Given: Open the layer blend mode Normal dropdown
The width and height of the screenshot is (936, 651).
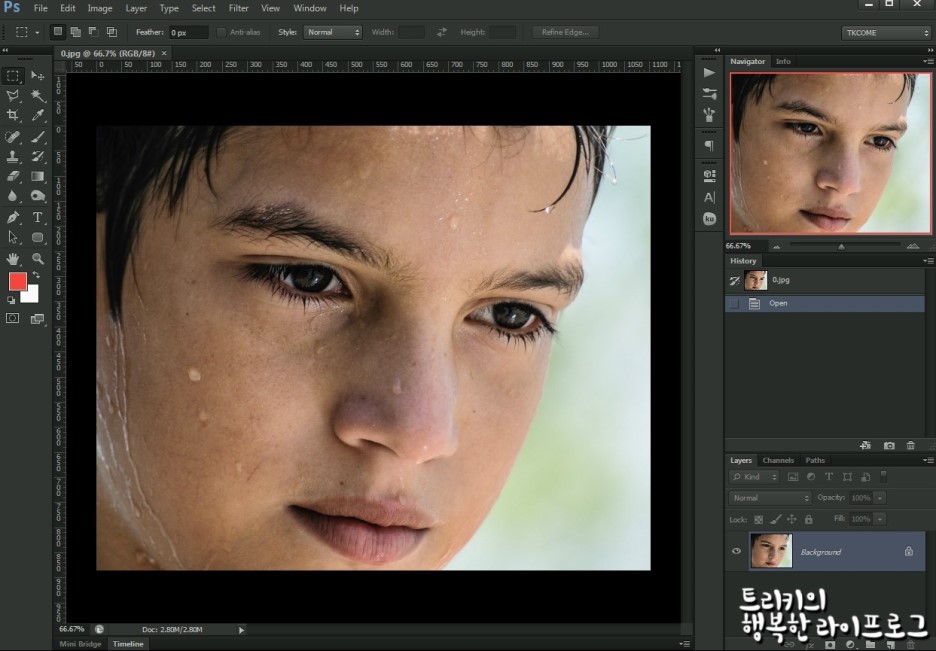Looking at the screenshot, I should click(770, 498).
